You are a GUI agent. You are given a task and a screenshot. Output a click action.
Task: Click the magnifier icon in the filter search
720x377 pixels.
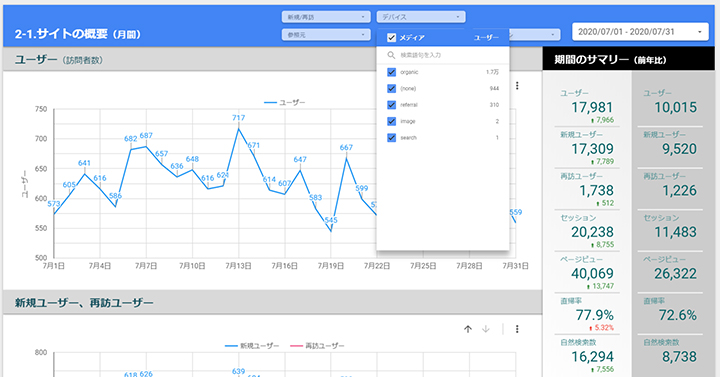click(x=391, y=55)
